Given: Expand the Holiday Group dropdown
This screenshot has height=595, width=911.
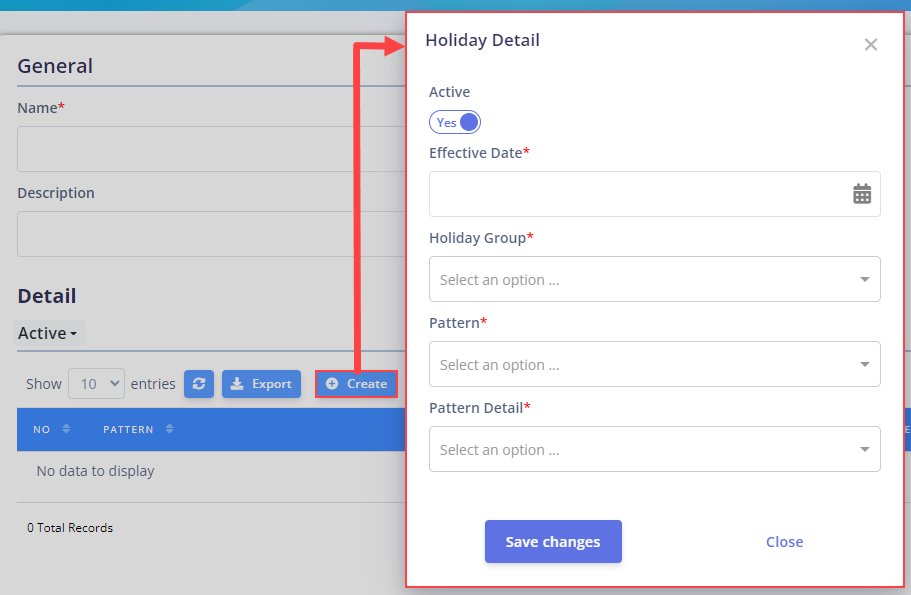Looking at the screenshot, I should [655, 279].
